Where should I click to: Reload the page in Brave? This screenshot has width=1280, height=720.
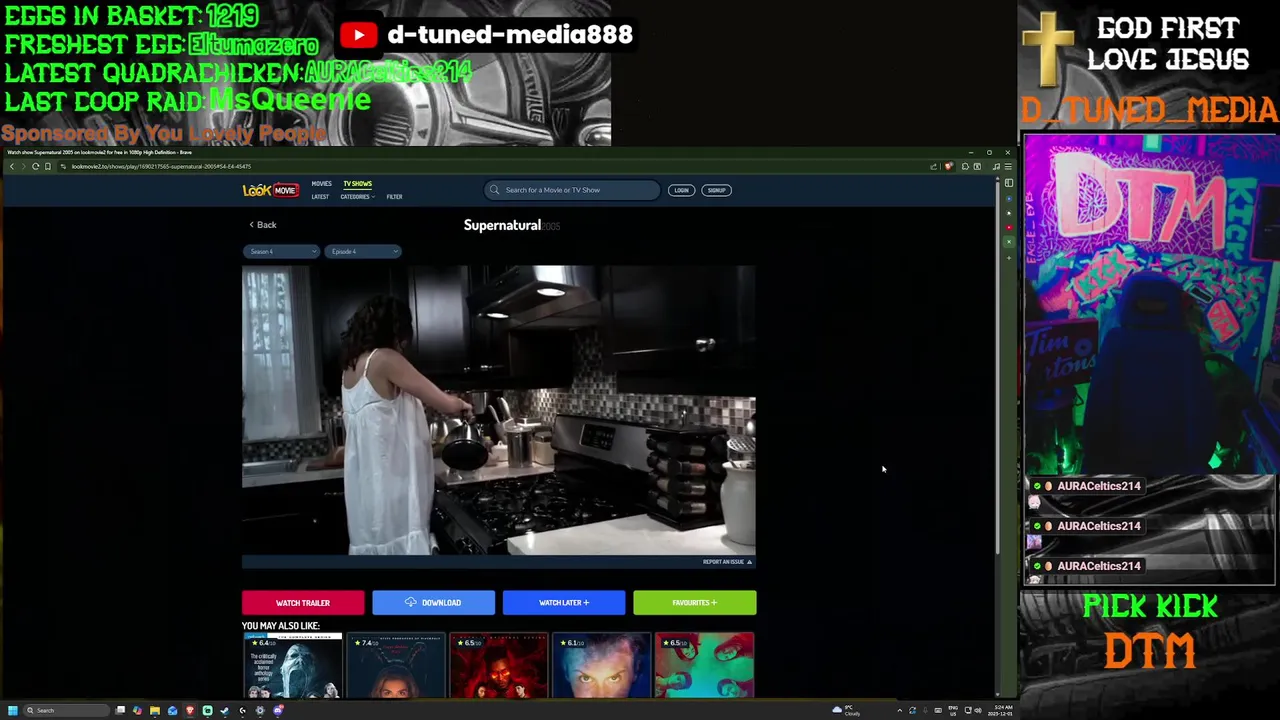click(35, 166)
